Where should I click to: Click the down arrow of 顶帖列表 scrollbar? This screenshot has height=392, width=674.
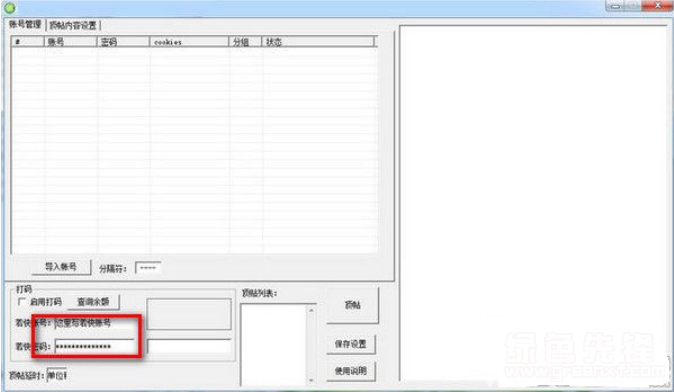coord(311,380)
